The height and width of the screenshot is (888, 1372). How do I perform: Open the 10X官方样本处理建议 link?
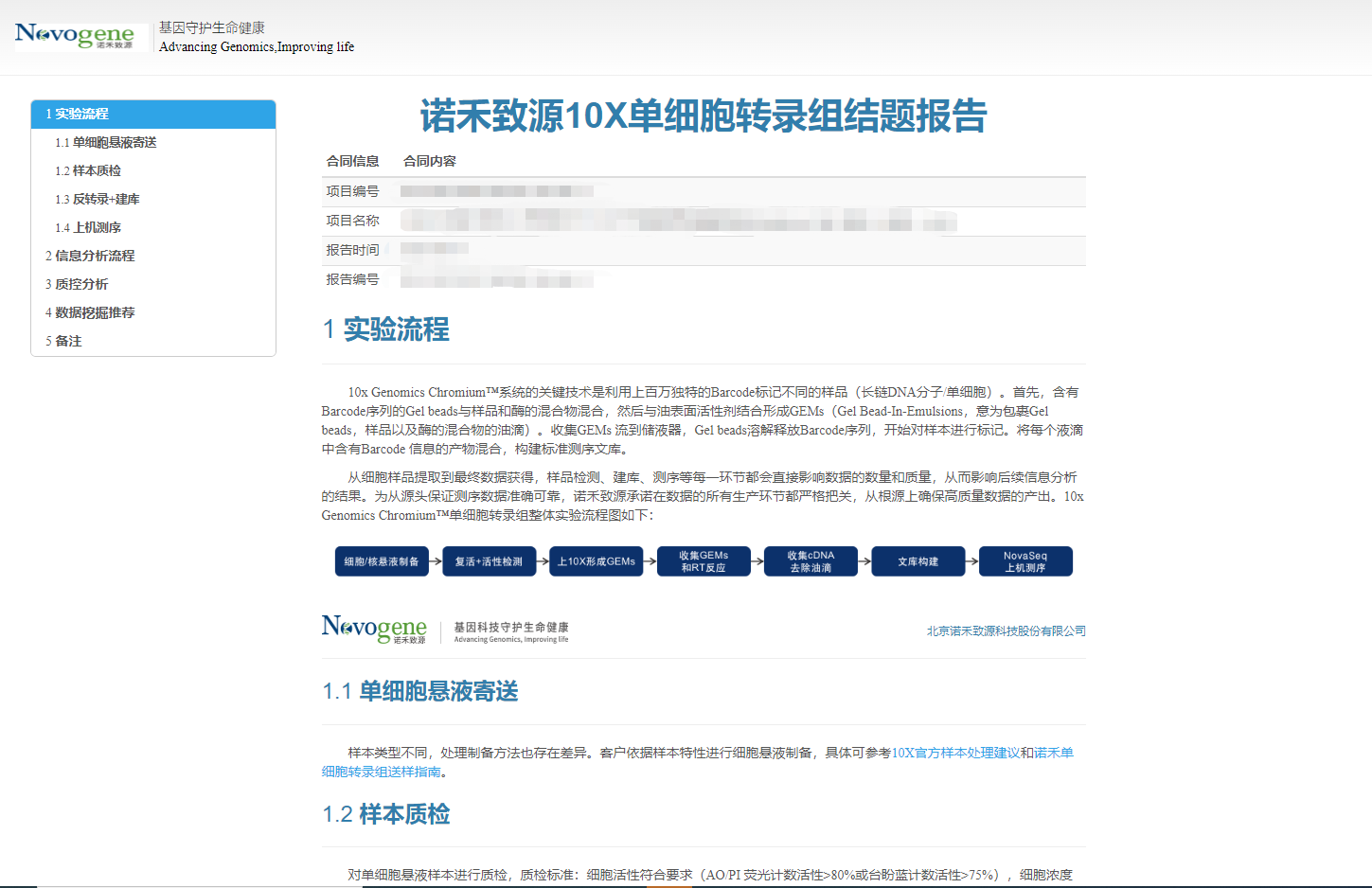pos(955,753)
